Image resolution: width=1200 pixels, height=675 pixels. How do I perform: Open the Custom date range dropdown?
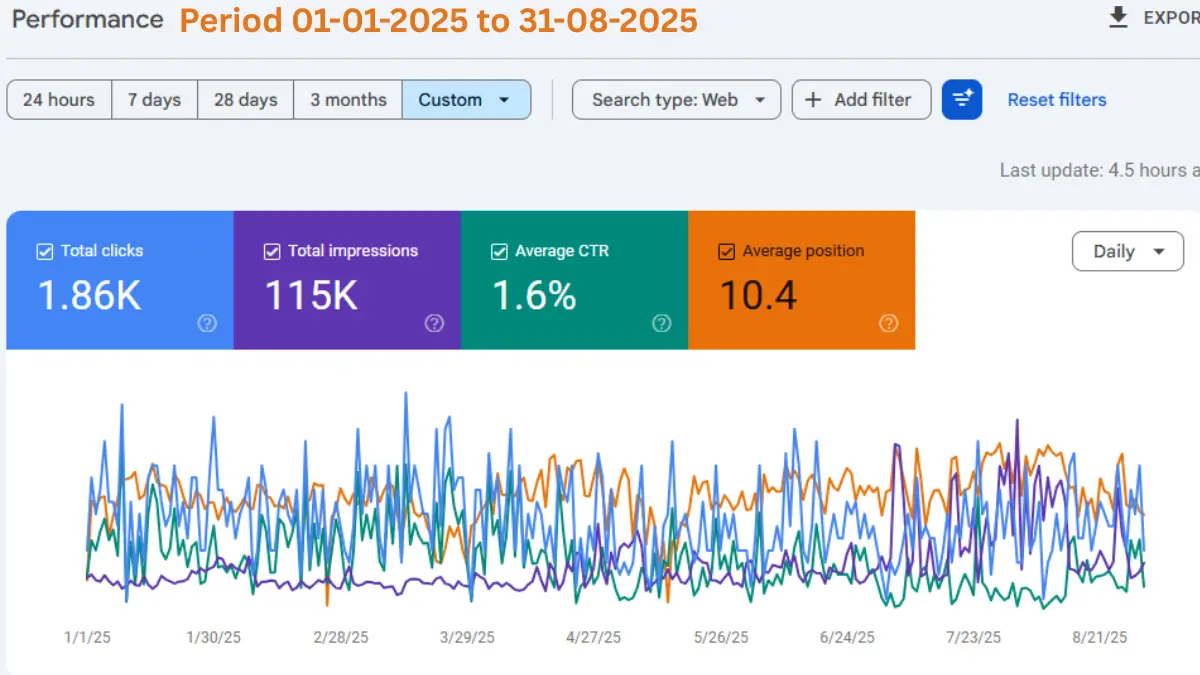[466, 100]
